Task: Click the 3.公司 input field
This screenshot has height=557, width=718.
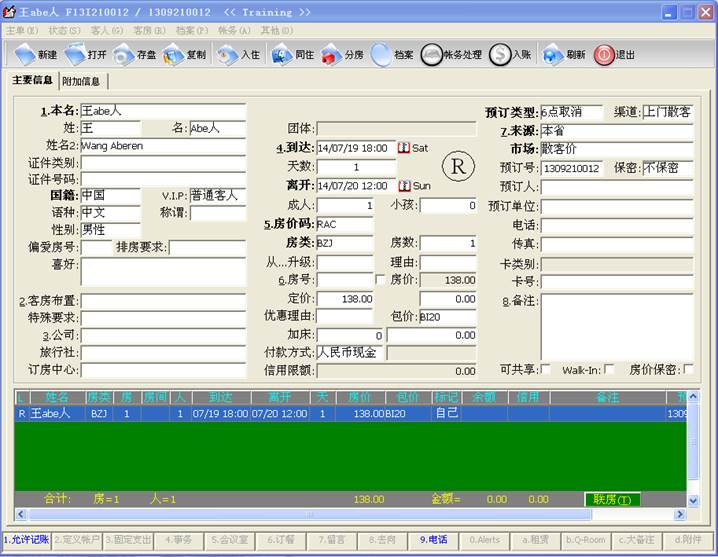Action: 163,335
